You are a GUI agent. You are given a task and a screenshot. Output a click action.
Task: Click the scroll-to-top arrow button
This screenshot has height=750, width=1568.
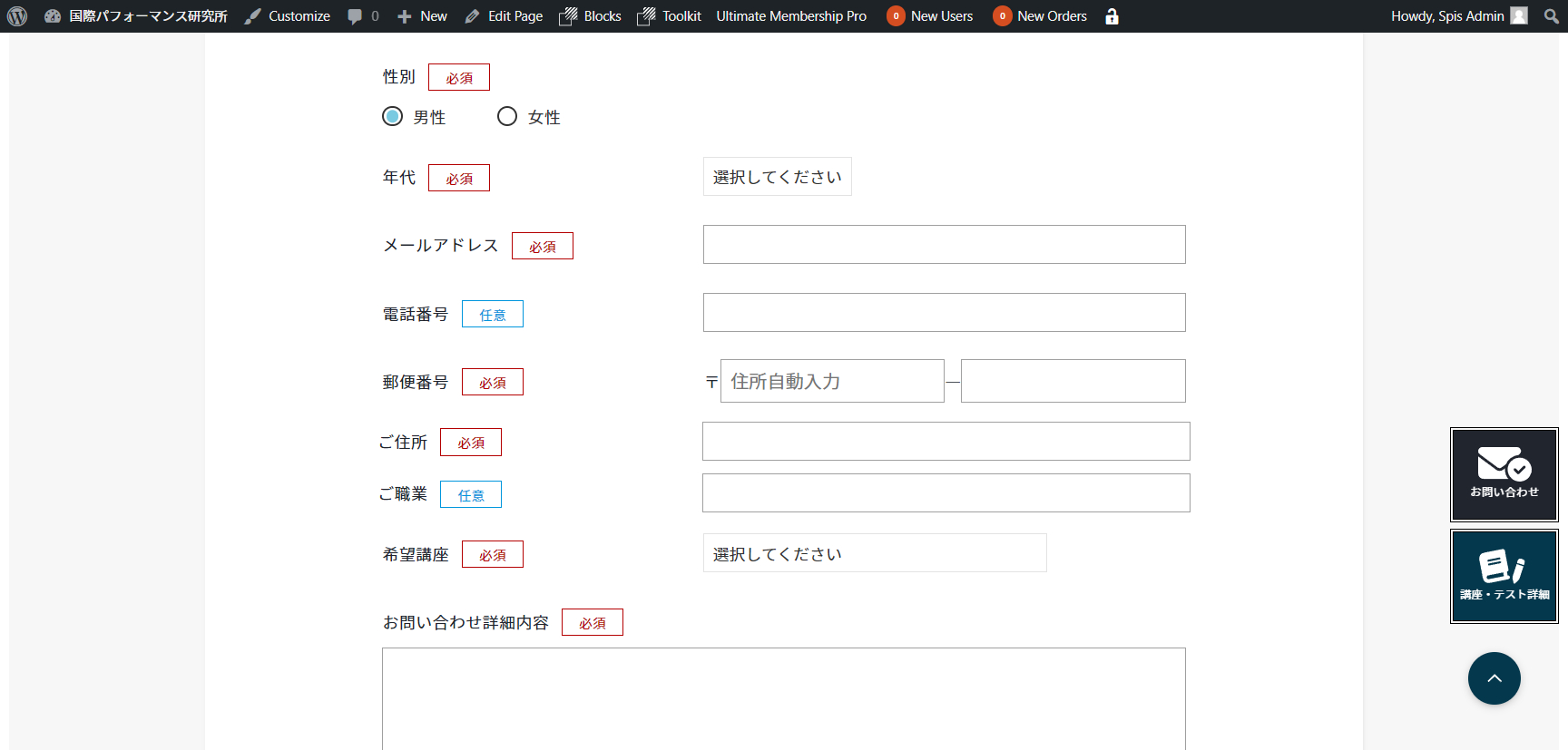point(1494,678)
